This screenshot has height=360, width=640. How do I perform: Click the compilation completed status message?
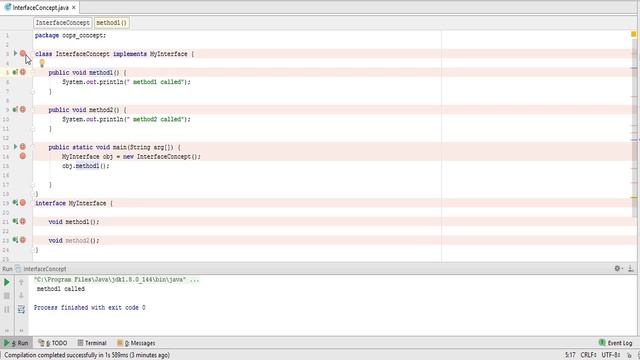pyautogui.click(x=87, y=355)
